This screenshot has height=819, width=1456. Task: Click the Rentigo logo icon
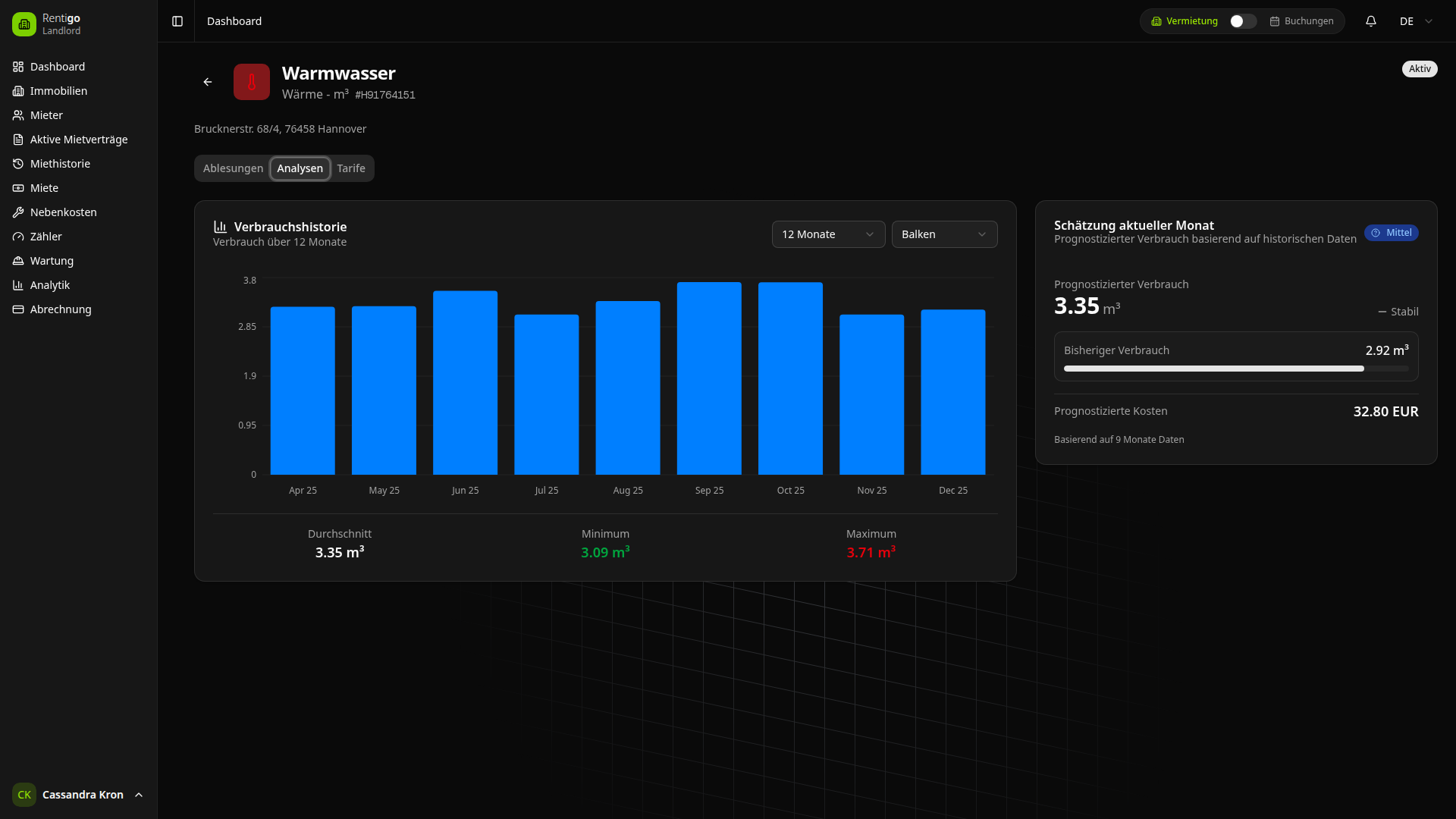24,24
